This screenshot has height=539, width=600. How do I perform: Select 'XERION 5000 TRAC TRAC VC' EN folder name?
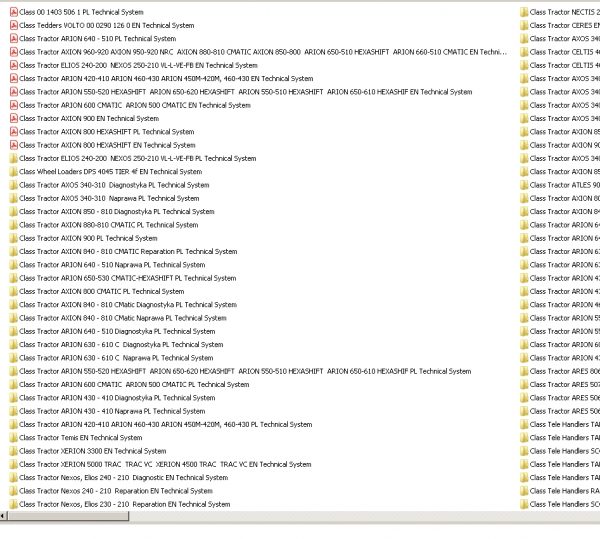(165, 464)
